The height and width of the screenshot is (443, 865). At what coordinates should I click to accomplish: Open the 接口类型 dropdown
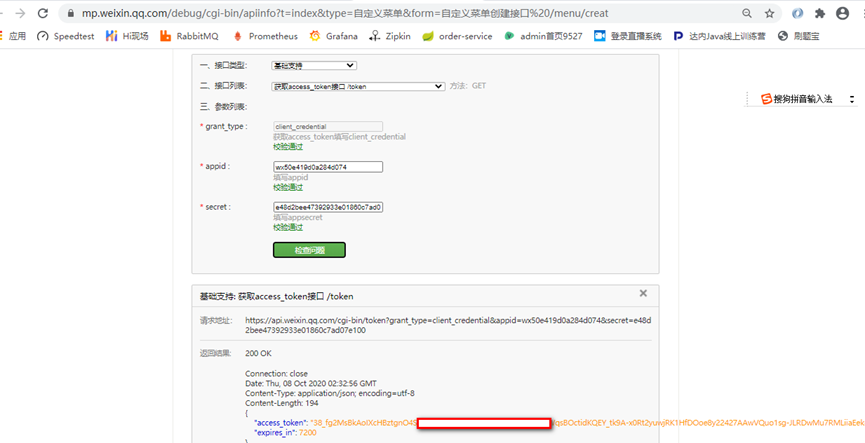click(x=314, y=66)
